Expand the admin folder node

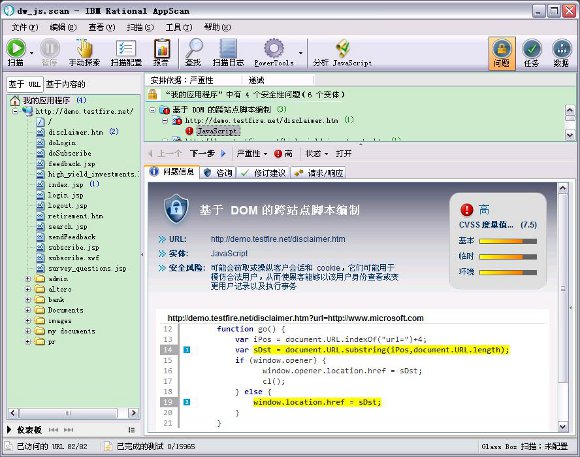click(28, 279)
